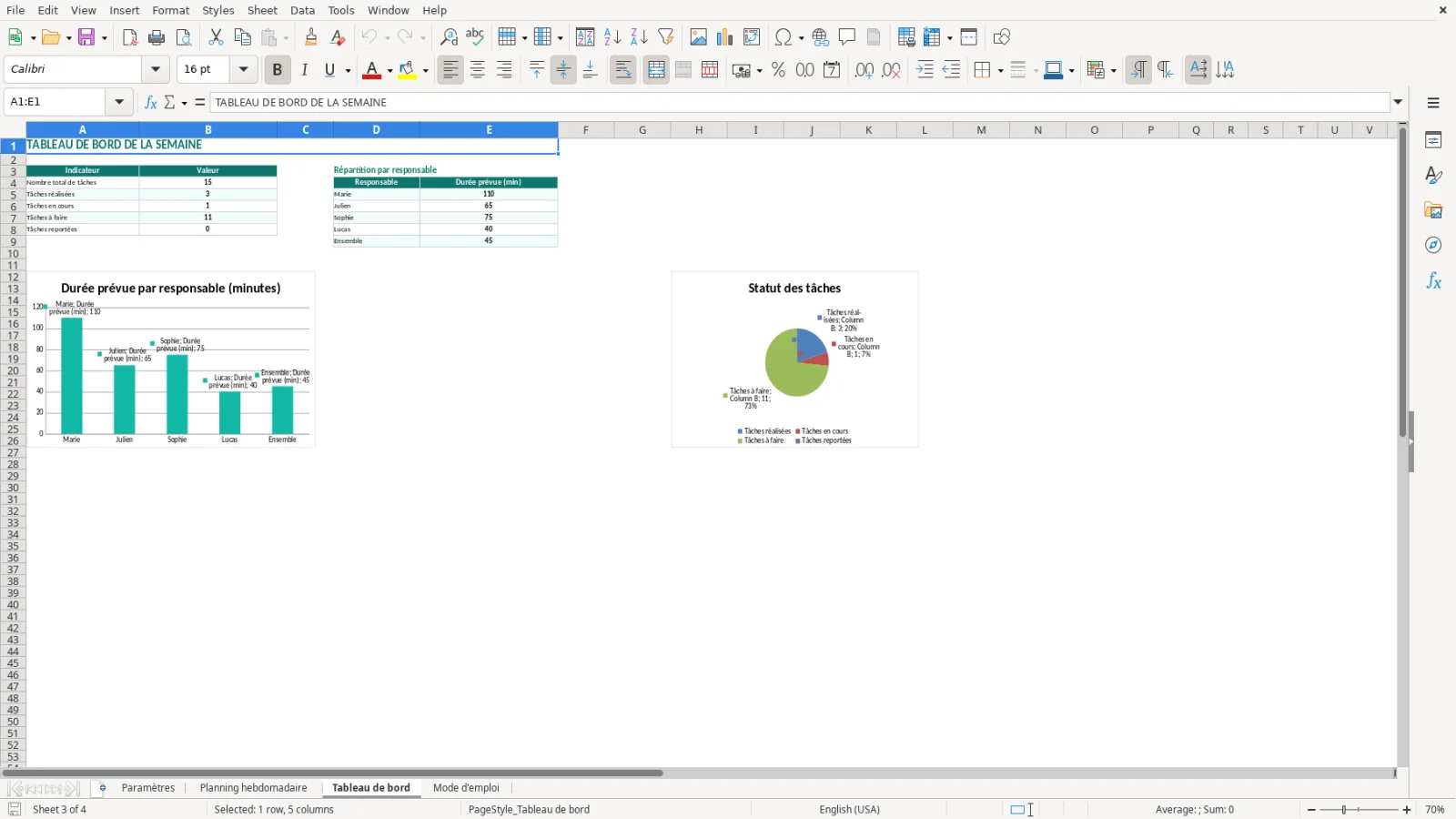Insert comment icon

click(847, 37)
